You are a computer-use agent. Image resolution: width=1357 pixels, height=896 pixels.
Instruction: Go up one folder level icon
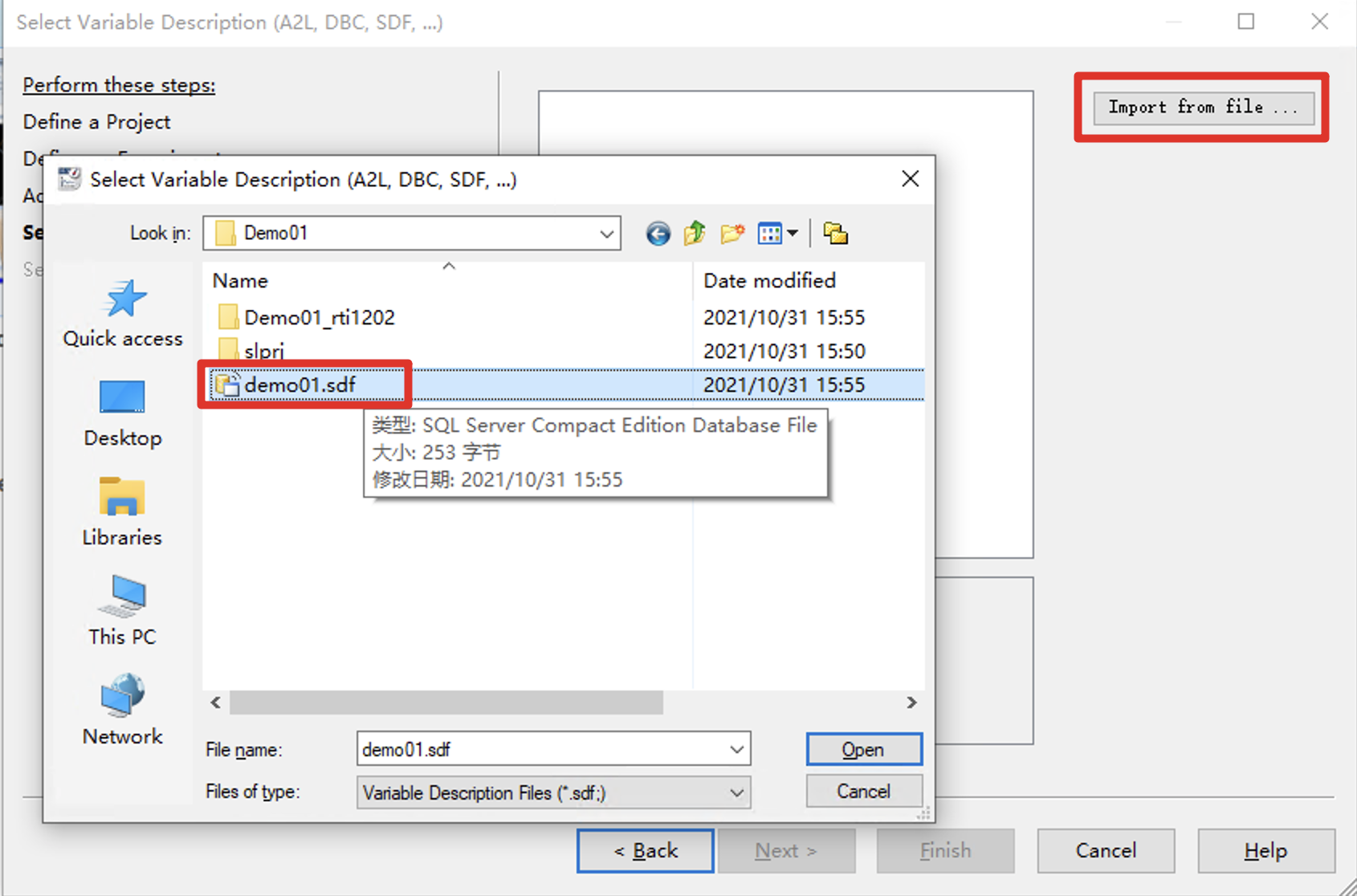695,234
